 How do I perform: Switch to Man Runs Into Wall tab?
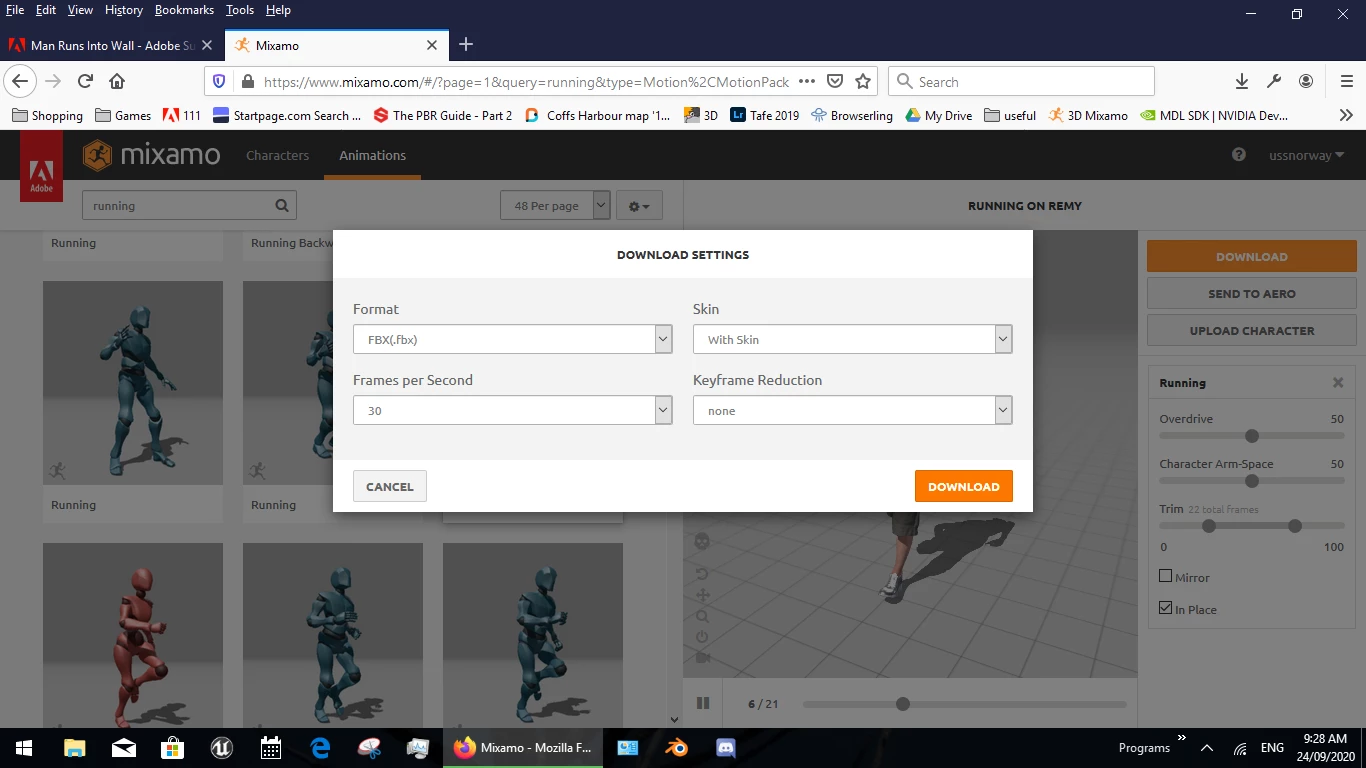[112, 45]
